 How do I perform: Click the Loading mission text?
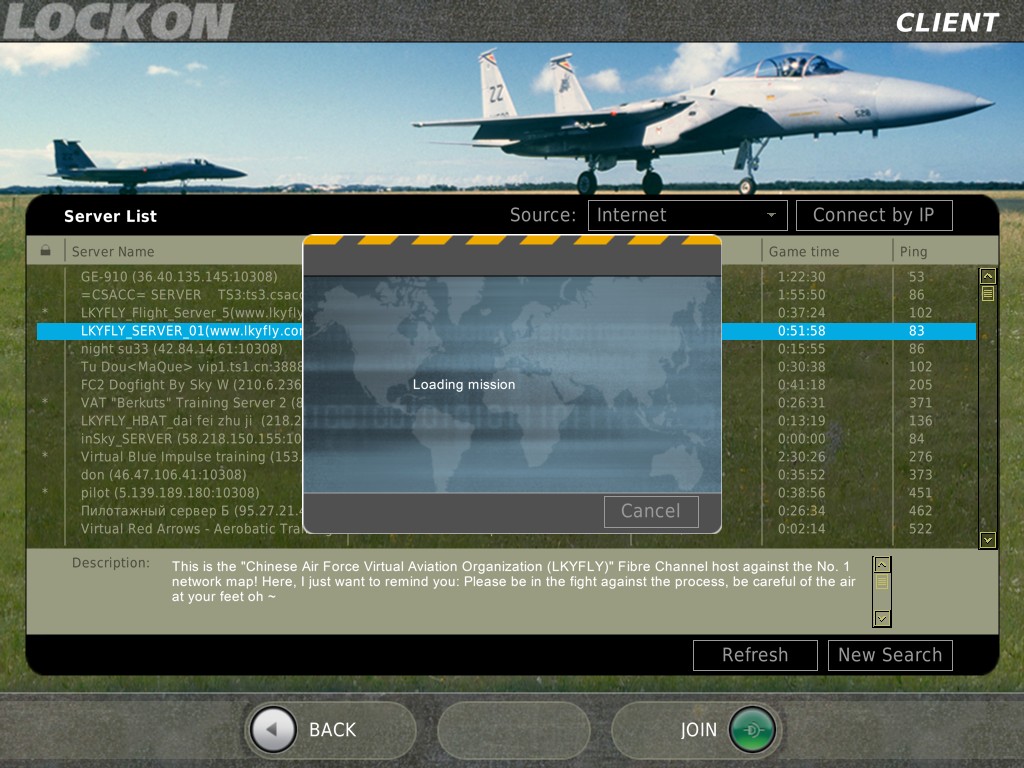tap(464, 385)
